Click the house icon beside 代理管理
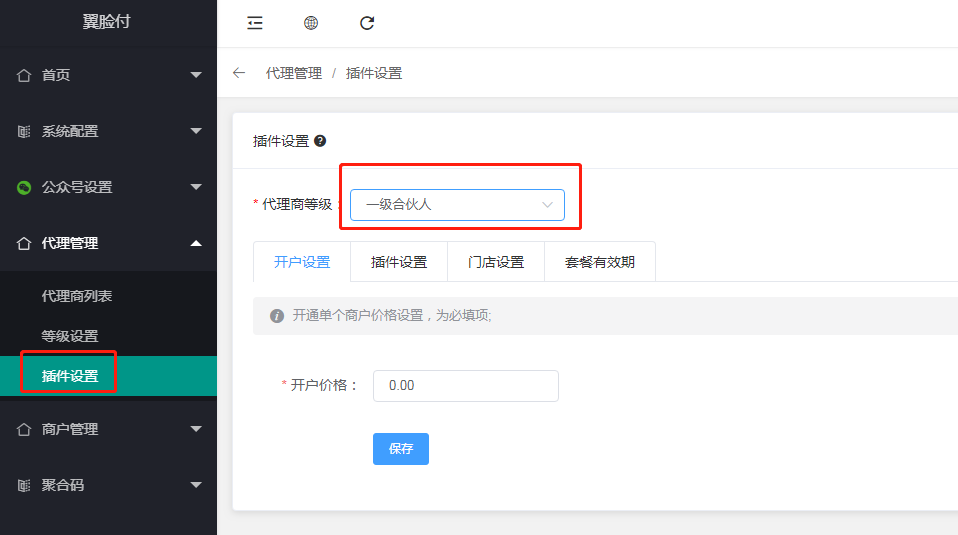The width and height of the screenshot is (958, 535). pyautogui.click(x=24, y=244)
